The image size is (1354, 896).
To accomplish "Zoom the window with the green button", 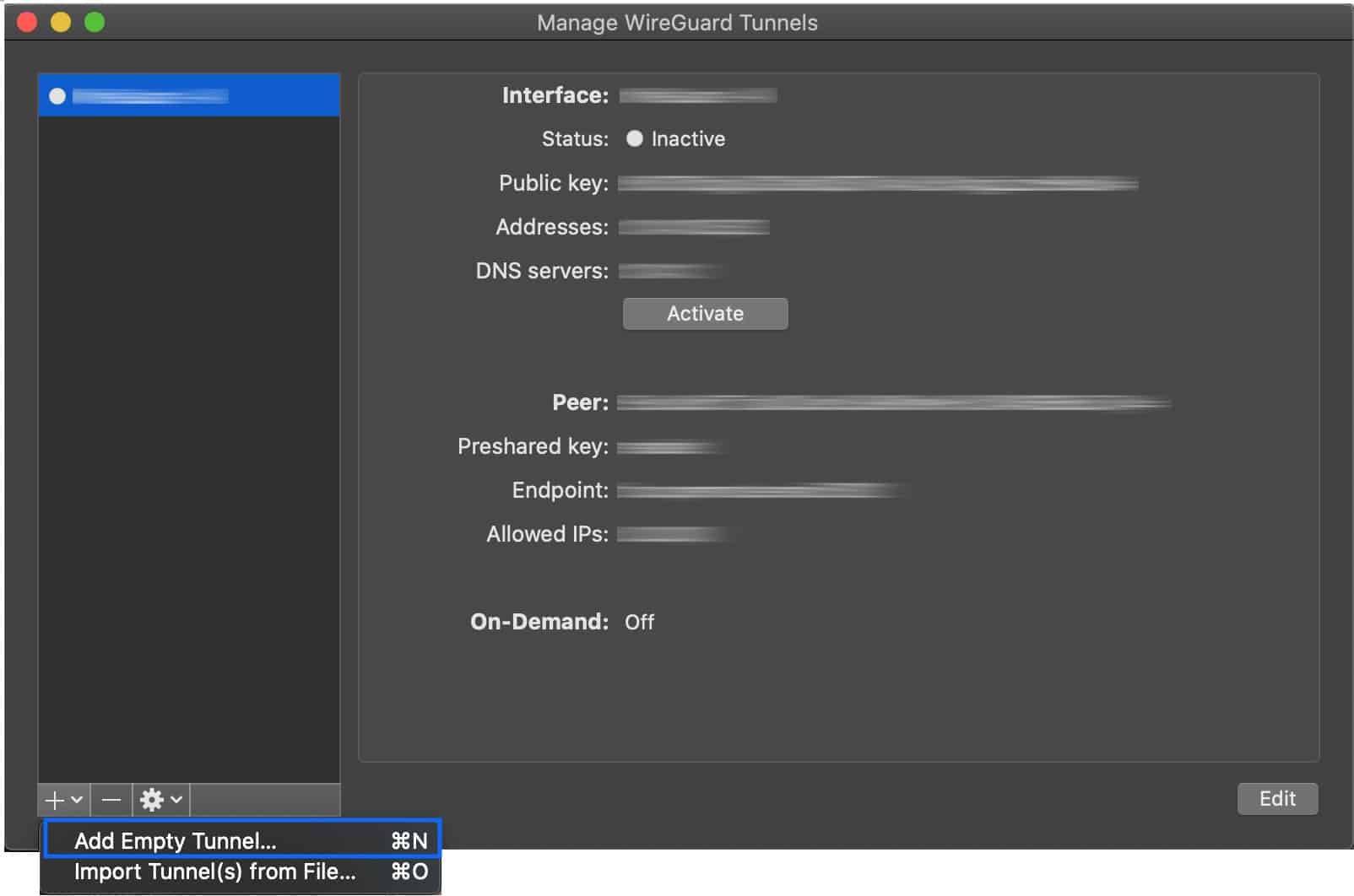I will [x=95, y=22].
